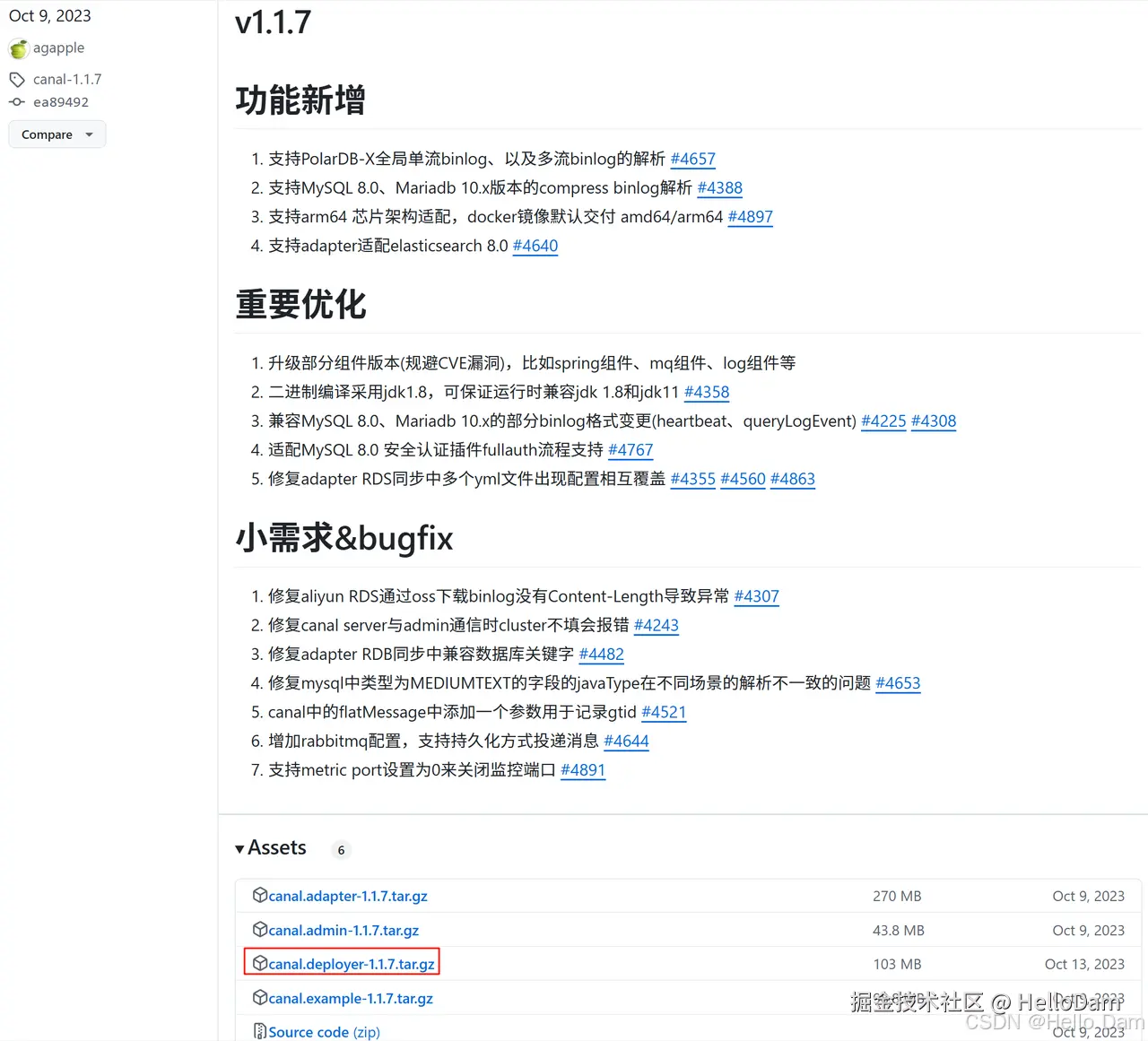Download canal.deployer-1.1.7.tar.gz
The height and width of the screenshot is (1041, 1148).
point(350,964)
